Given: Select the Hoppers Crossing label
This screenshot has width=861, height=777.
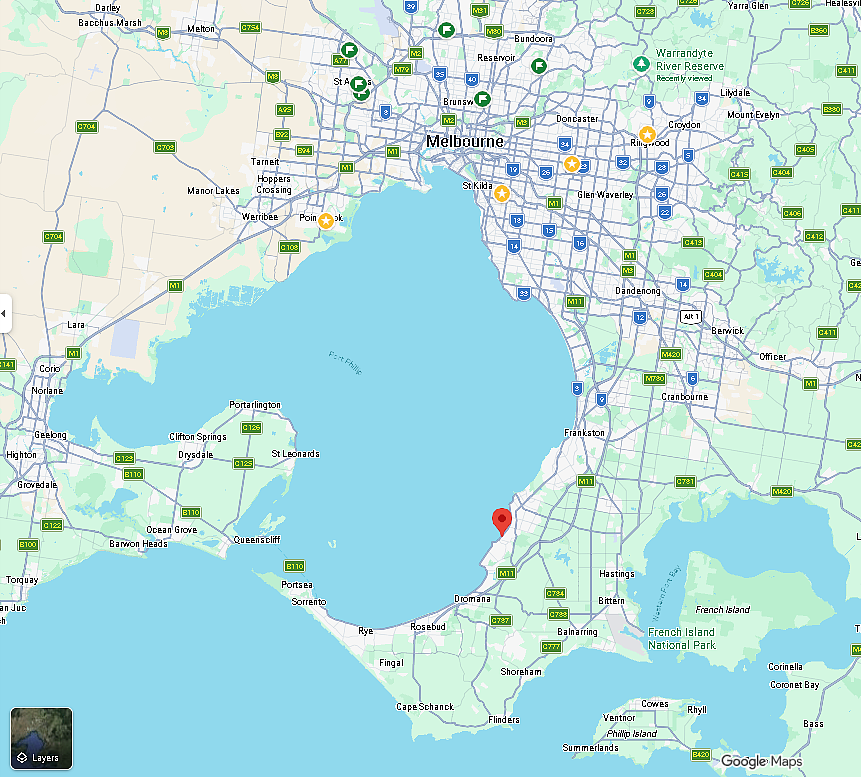Looking at the screenshot, I should (x=274, y=185).
